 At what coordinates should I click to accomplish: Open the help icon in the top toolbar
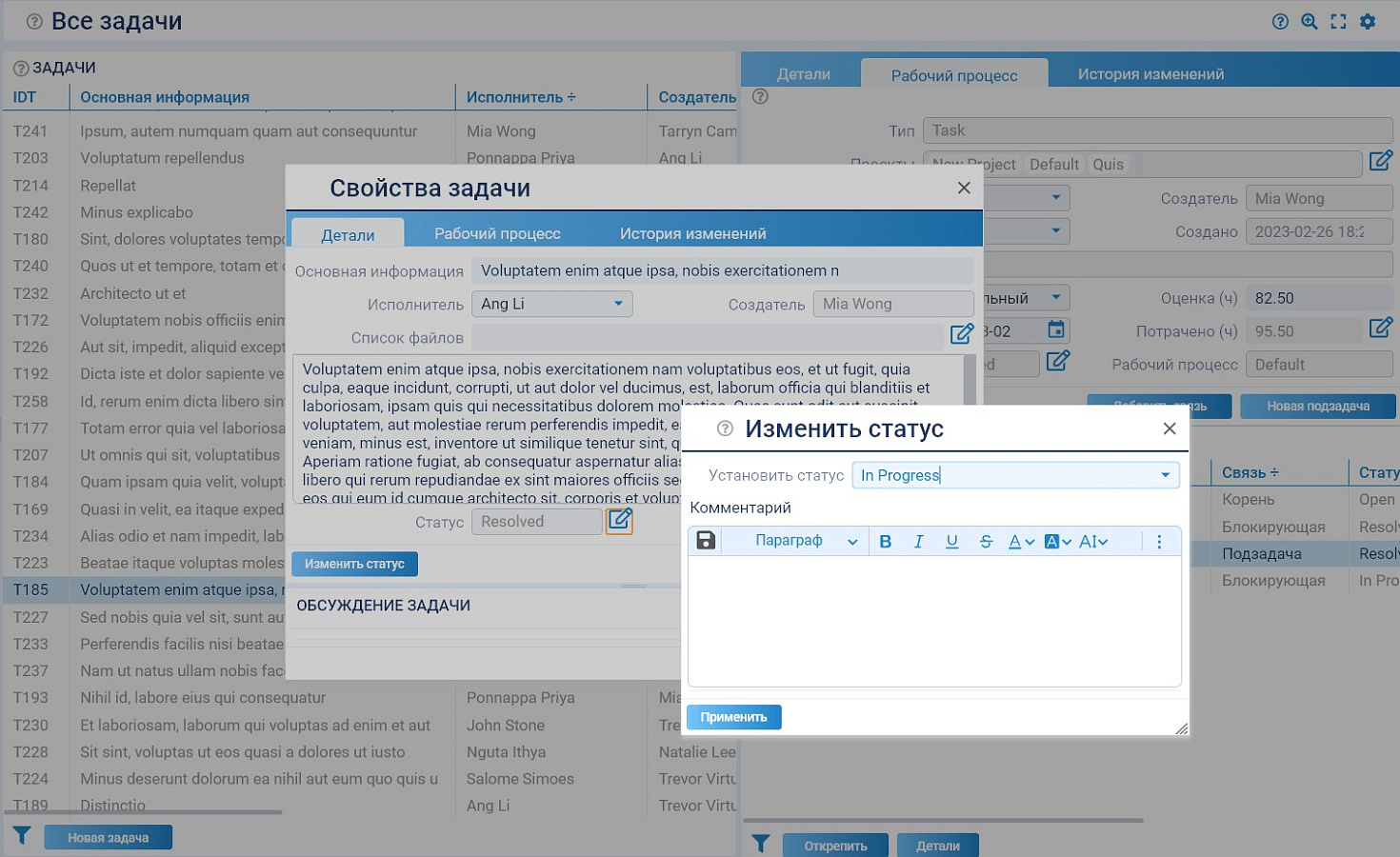click(x=1280, y=22)
